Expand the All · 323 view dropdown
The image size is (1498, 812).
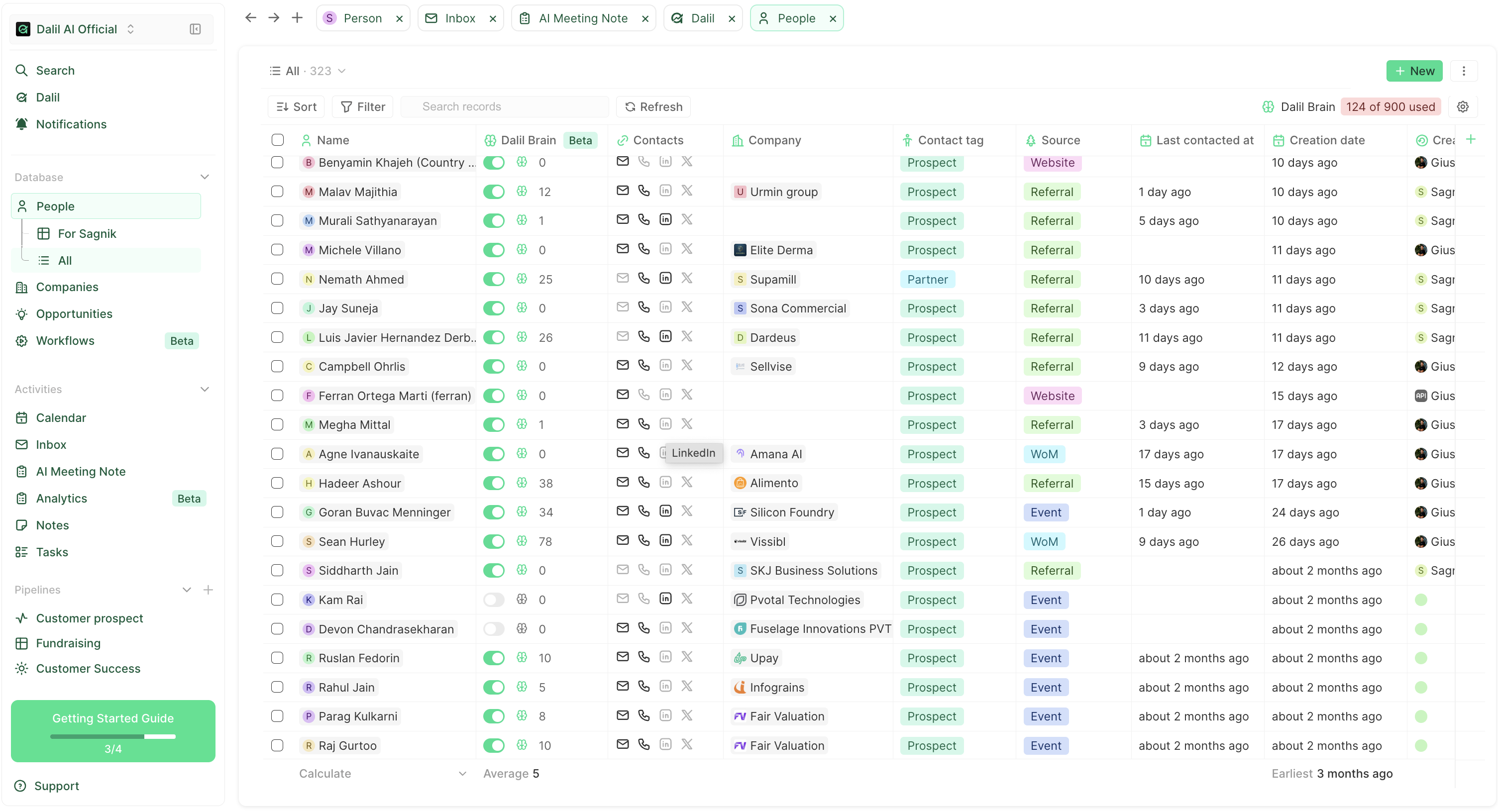(341, 70)
